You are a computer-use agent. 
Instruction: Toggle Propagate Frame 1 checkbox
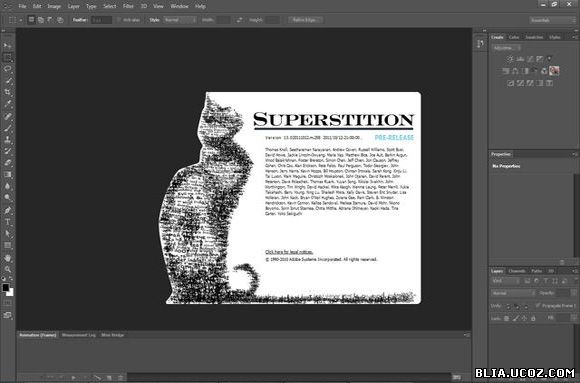[538, 306]
